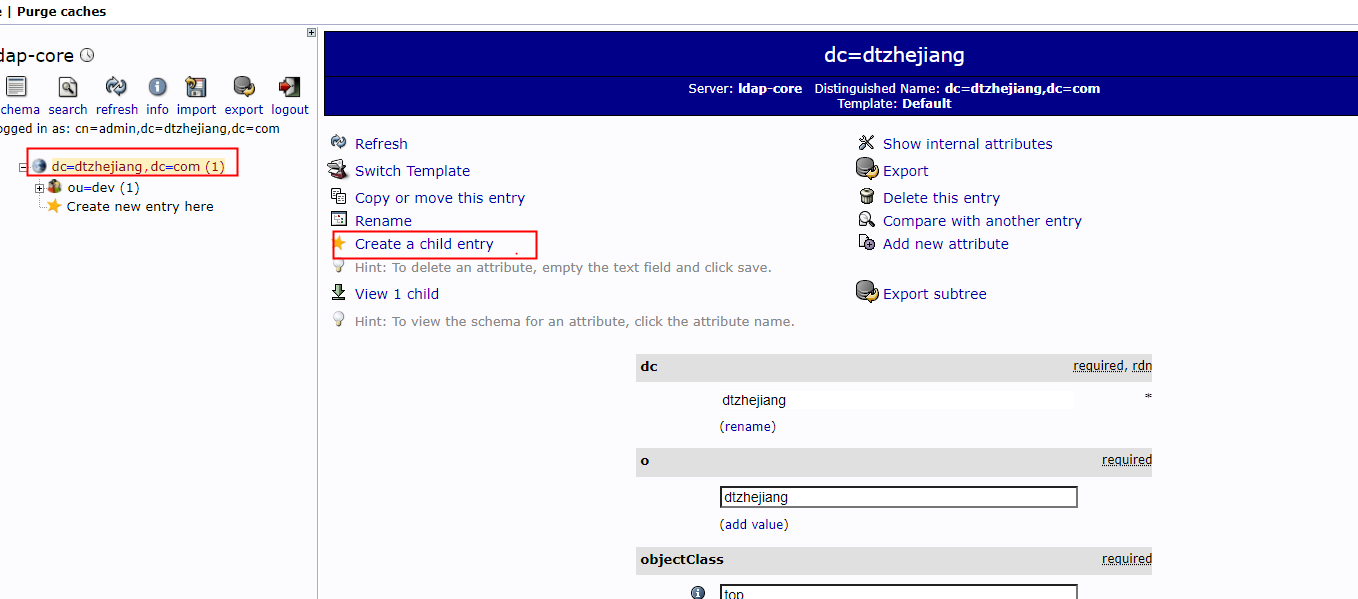Click the Compare with another entry icon

[x=866, y=220]
